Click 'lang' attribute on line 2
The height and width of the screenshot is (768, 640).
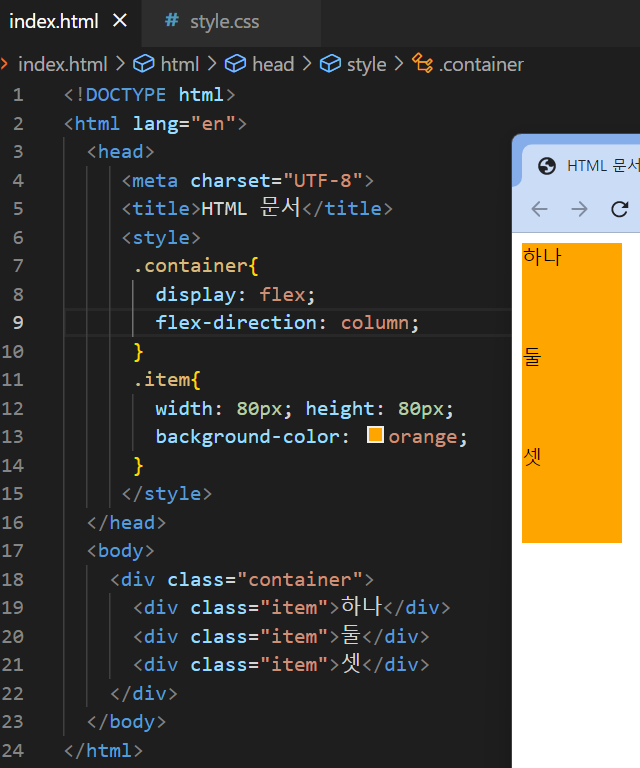click(155, 124)
